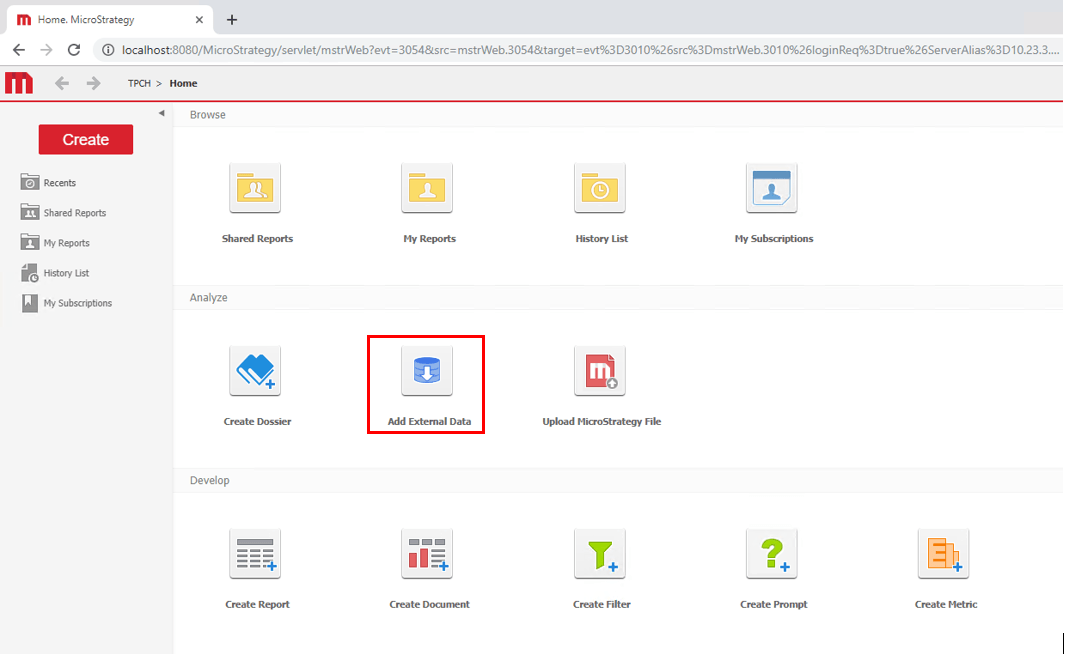
Task: Open History List tile in Browse
Action: coord(600,189)
